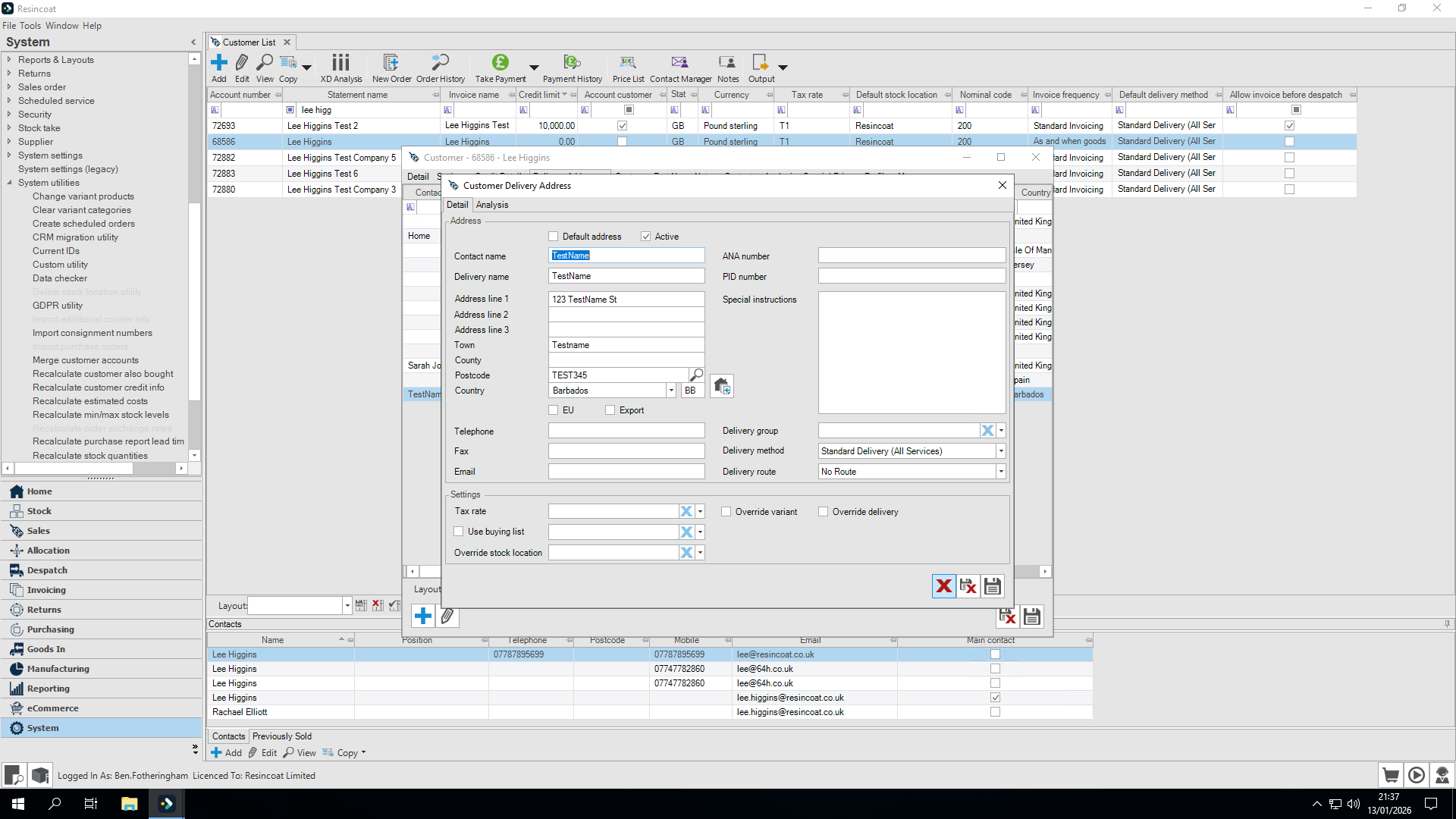
Task: Open the Country dropdown showing Barbados
Action: click(x=670, y=390)
